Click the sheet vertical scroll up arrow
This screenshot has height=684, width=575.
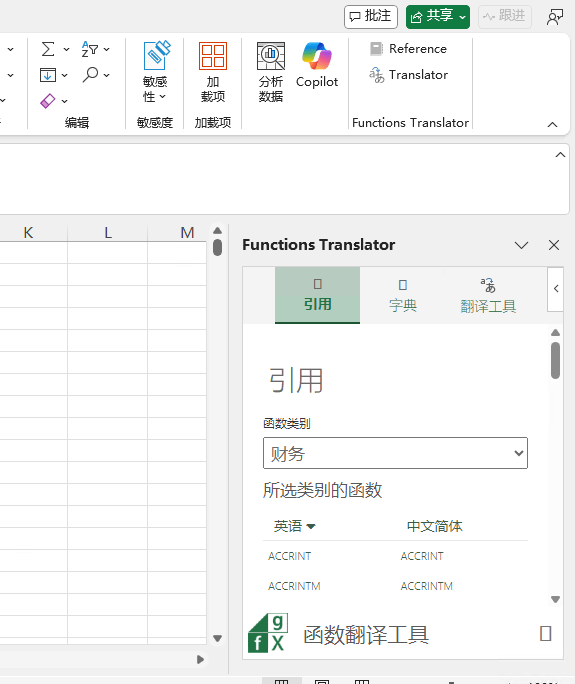(x=217, y=230)
